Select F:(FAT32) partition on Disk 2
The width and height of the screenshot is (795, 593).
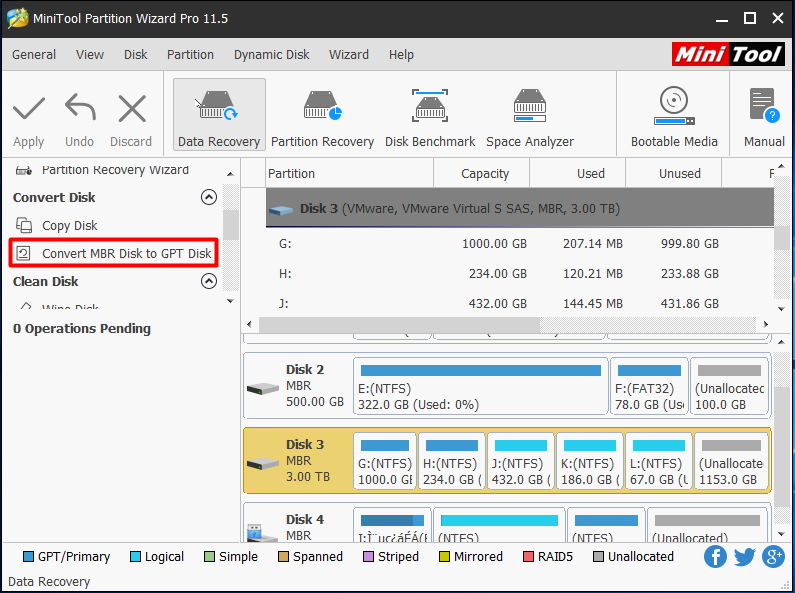click(x=649, y=386)
